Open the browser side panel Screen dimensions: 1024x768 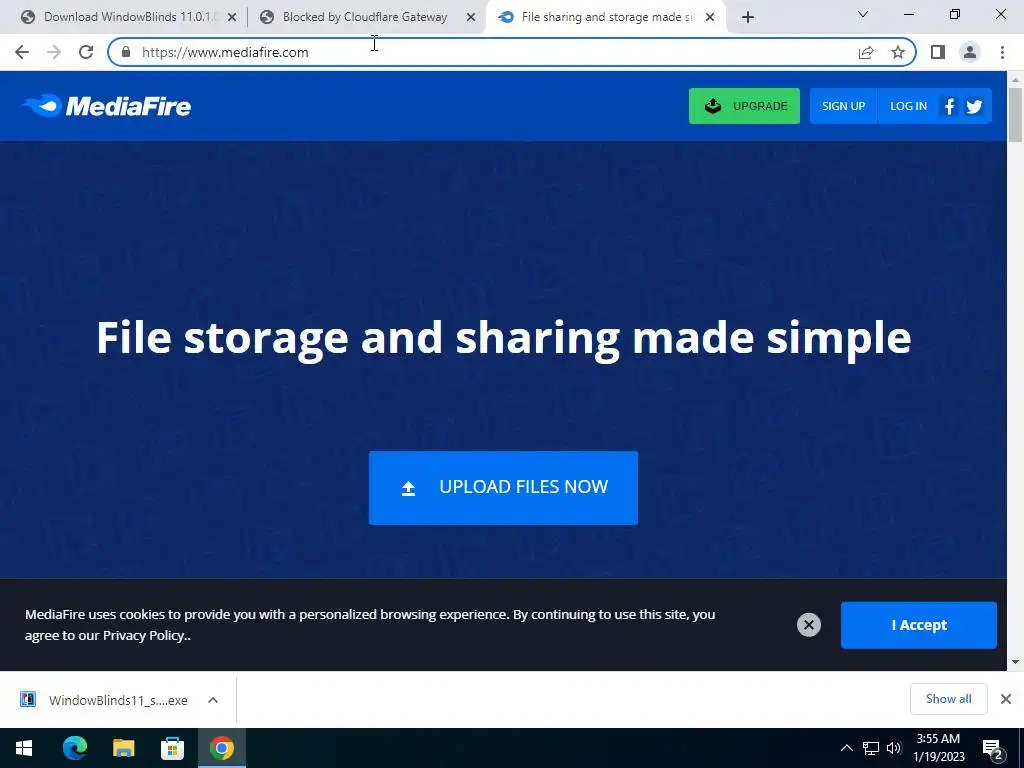(x=938, y=52)
